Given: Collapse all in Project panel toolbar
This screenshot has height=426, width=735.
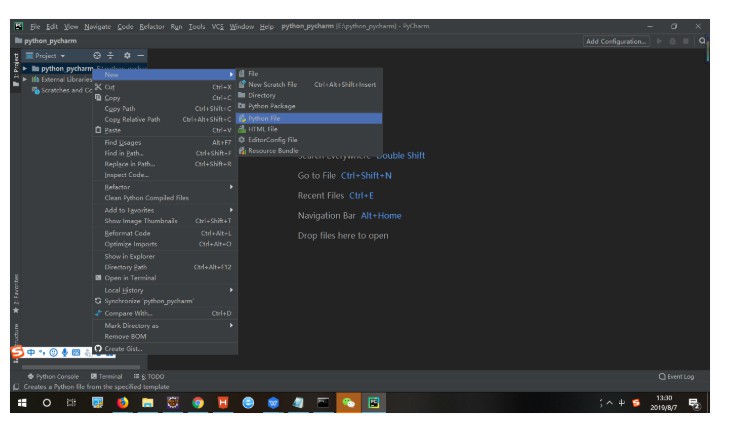Looking at the screenshot, I should (x=111, y=55).
